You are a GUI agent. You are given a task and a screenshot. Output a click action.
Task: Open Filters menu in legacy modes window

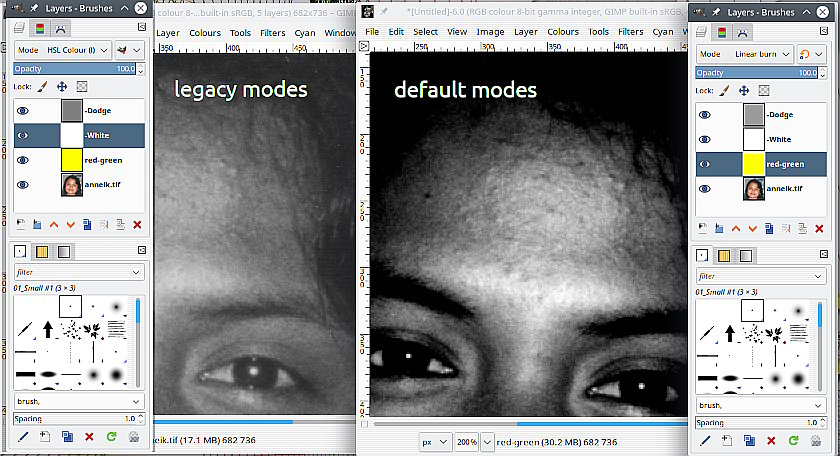point(273,33)
